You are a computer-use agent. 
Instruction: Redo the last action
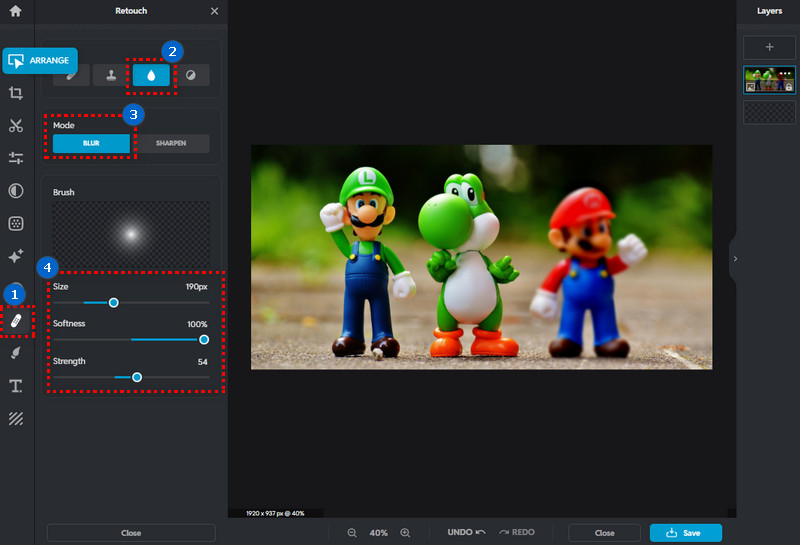coord(517,532)
